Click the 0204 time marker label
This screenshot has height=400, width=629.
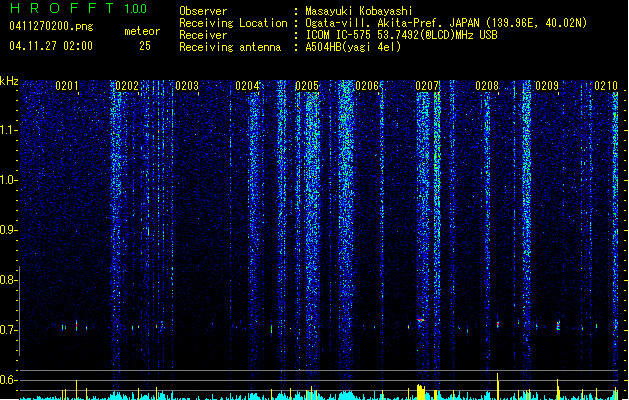pyautogui.click(x=247, y=86)
